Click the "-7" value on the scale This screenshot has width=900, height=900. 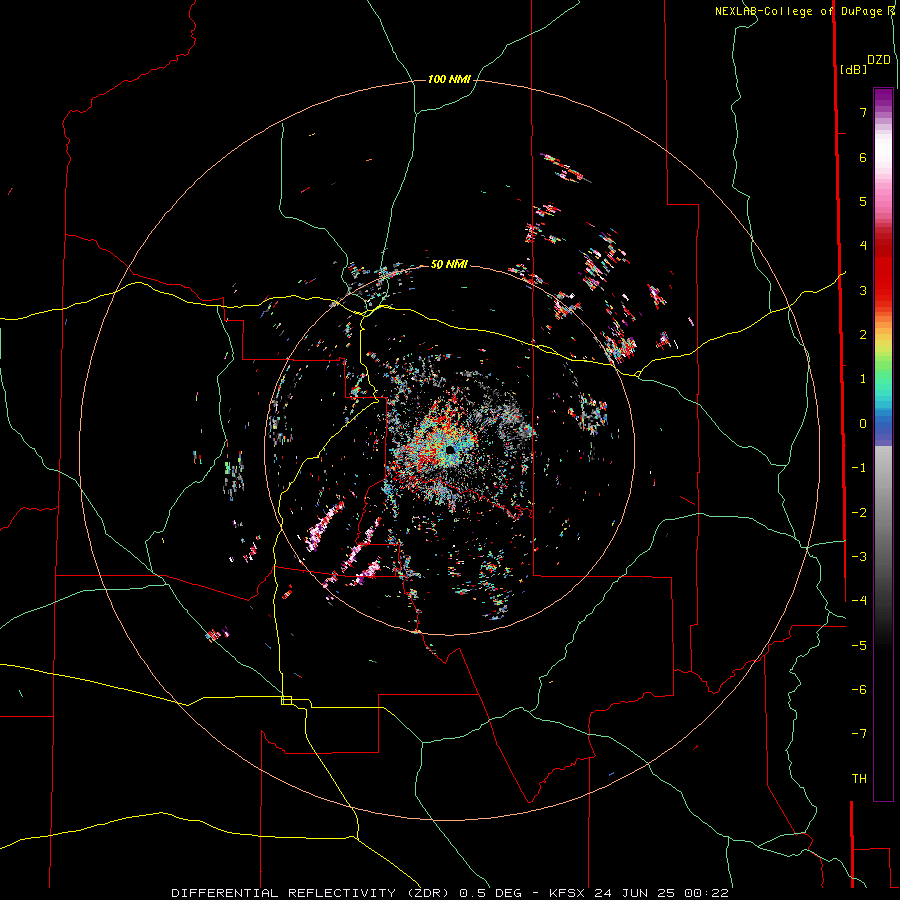(x=859, y=734)
